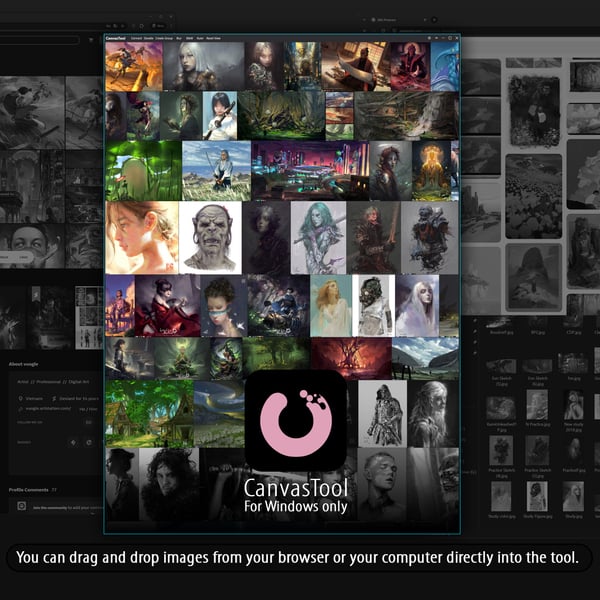Screen dimensions: 600x600
Task: Select curly-haired man in fur cloak
Action: 169,484
